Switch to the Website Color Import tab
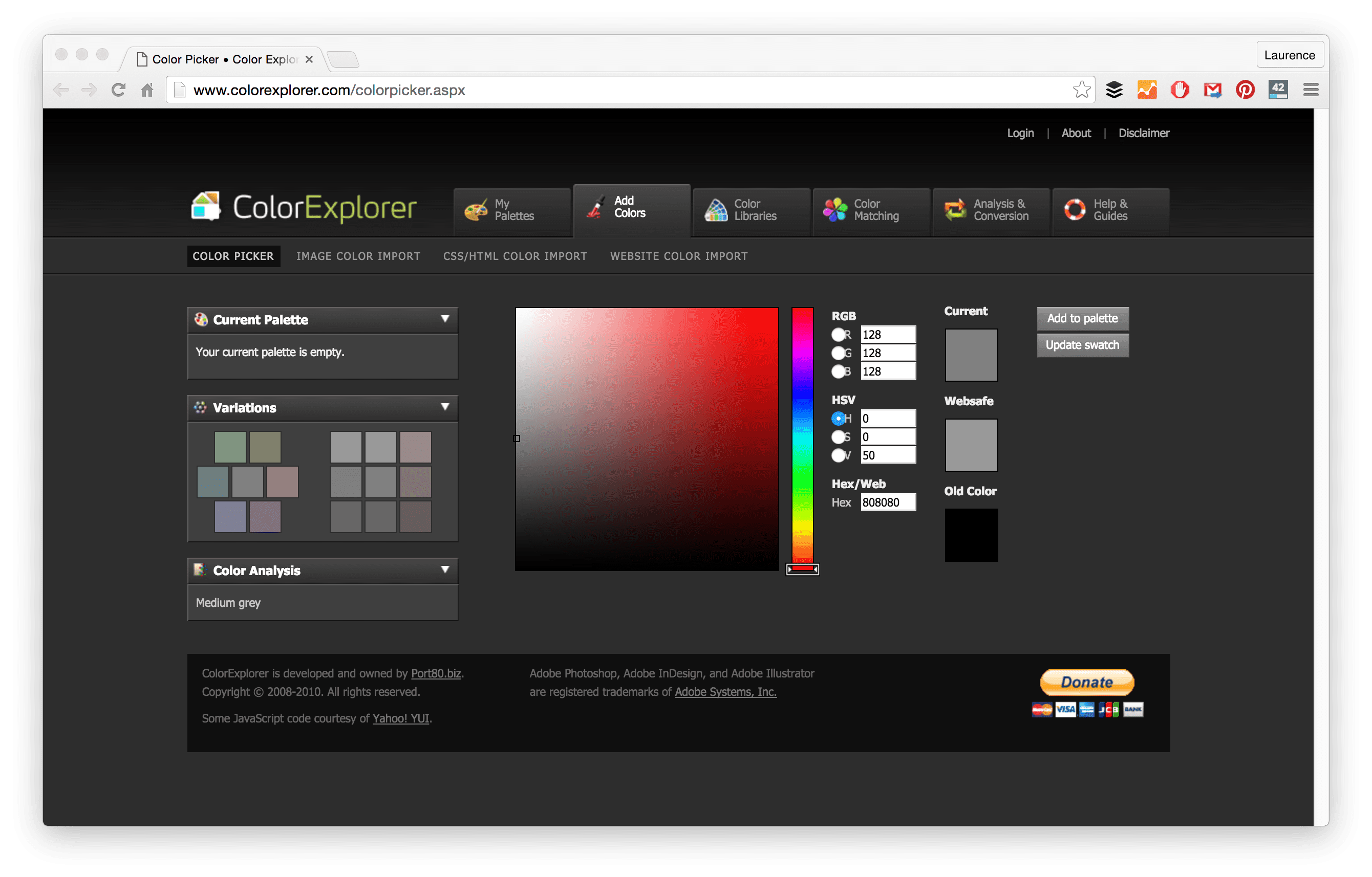Image resolution: width=1372 pixels, height=877 pixels. pos(678,255)
